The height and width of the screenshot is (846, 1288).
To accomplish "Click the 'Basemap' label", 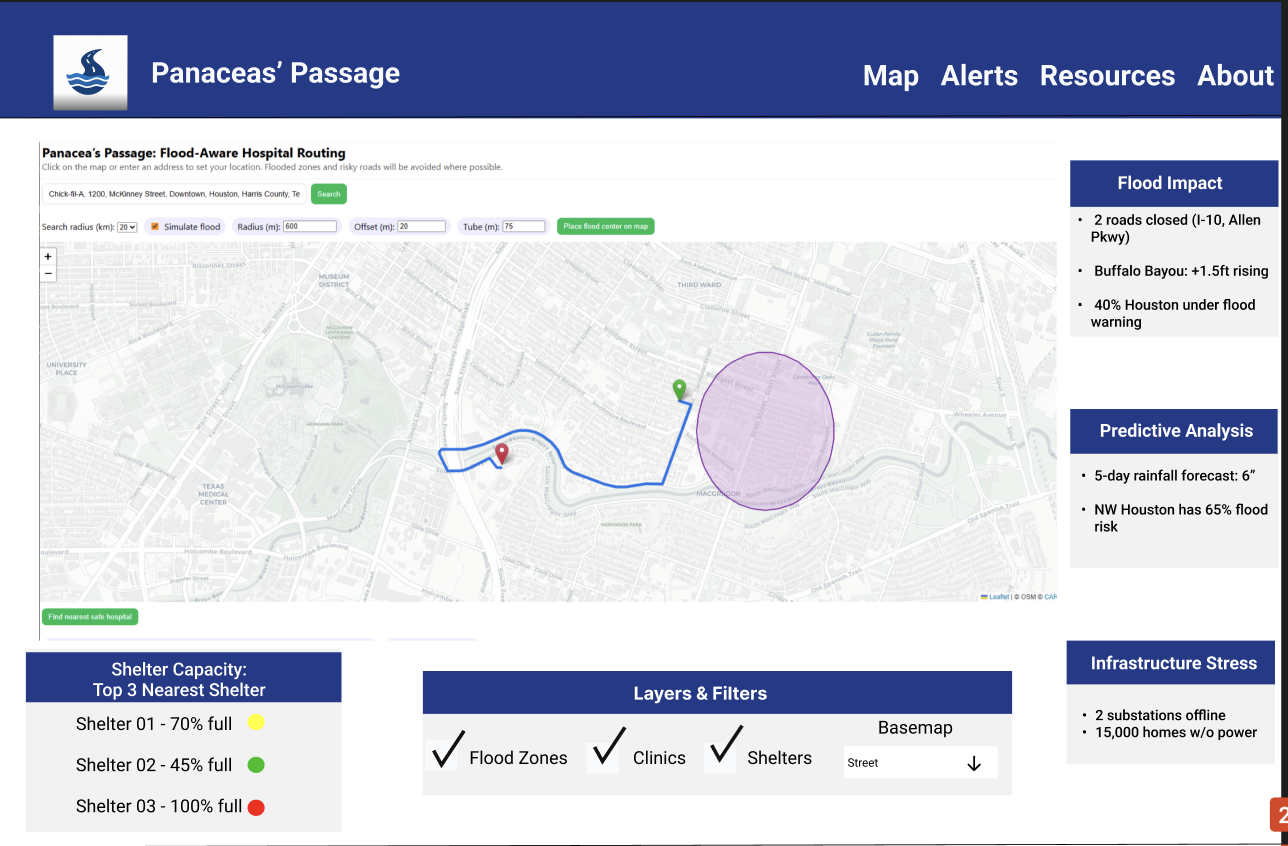I will click(915, 728).
